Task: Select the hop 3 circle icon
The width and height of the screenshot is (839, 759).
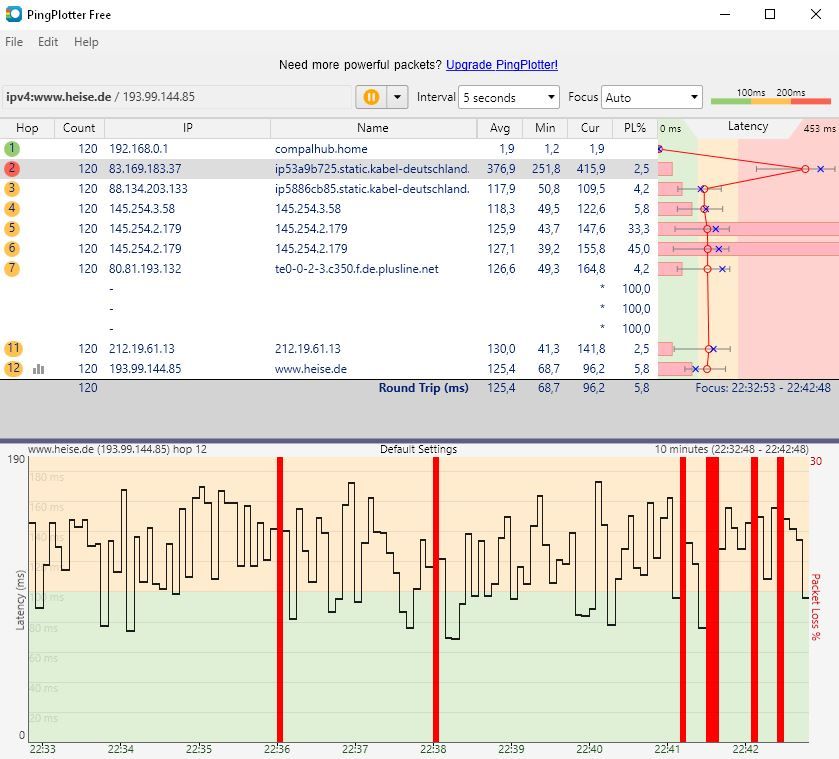Action: [12, 188]
